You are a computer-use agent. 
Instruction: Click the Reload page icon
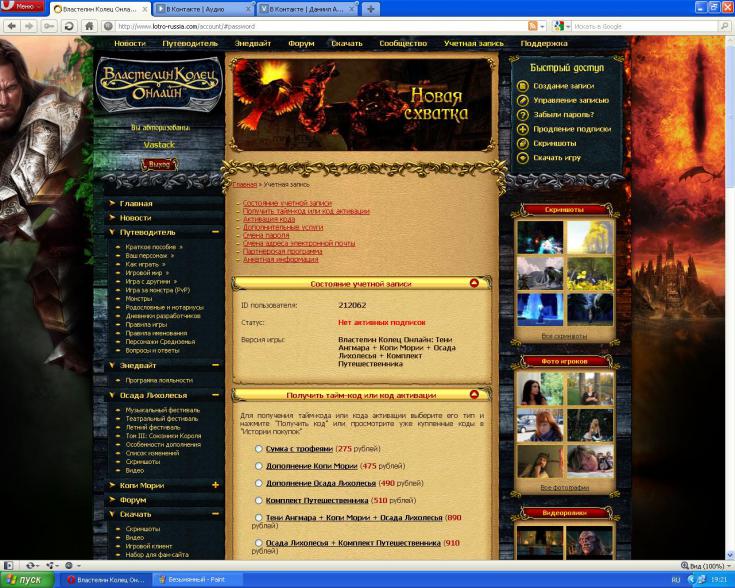[x=69, y=26]
